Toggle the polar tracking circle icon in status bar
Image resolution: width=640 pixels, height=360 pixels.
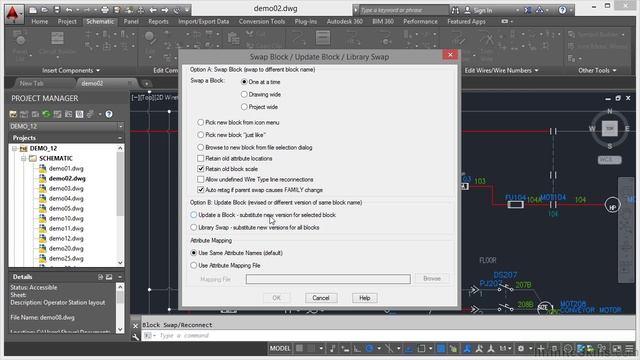click(369, 348)
